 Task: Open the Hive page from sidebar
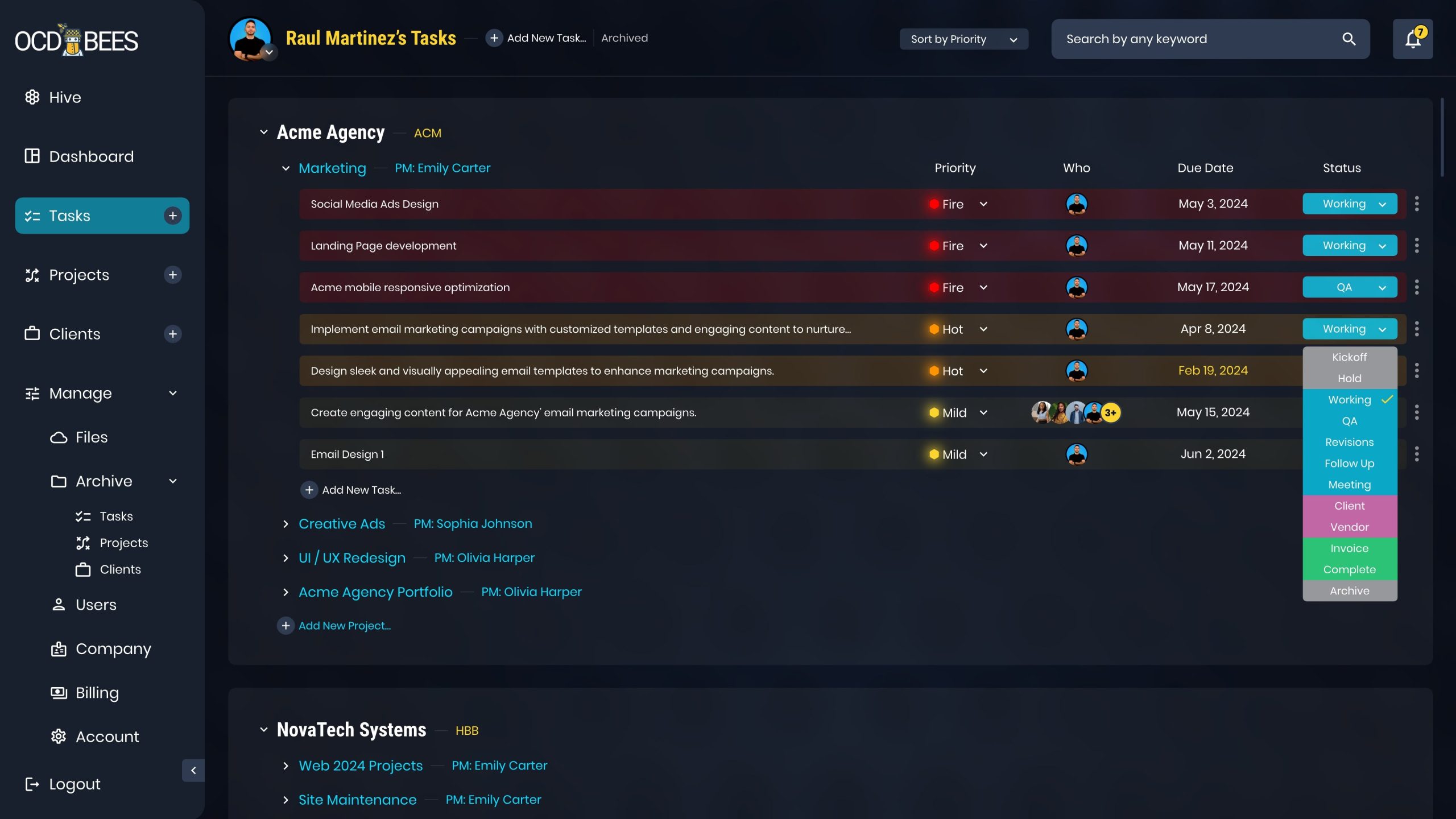65,97
